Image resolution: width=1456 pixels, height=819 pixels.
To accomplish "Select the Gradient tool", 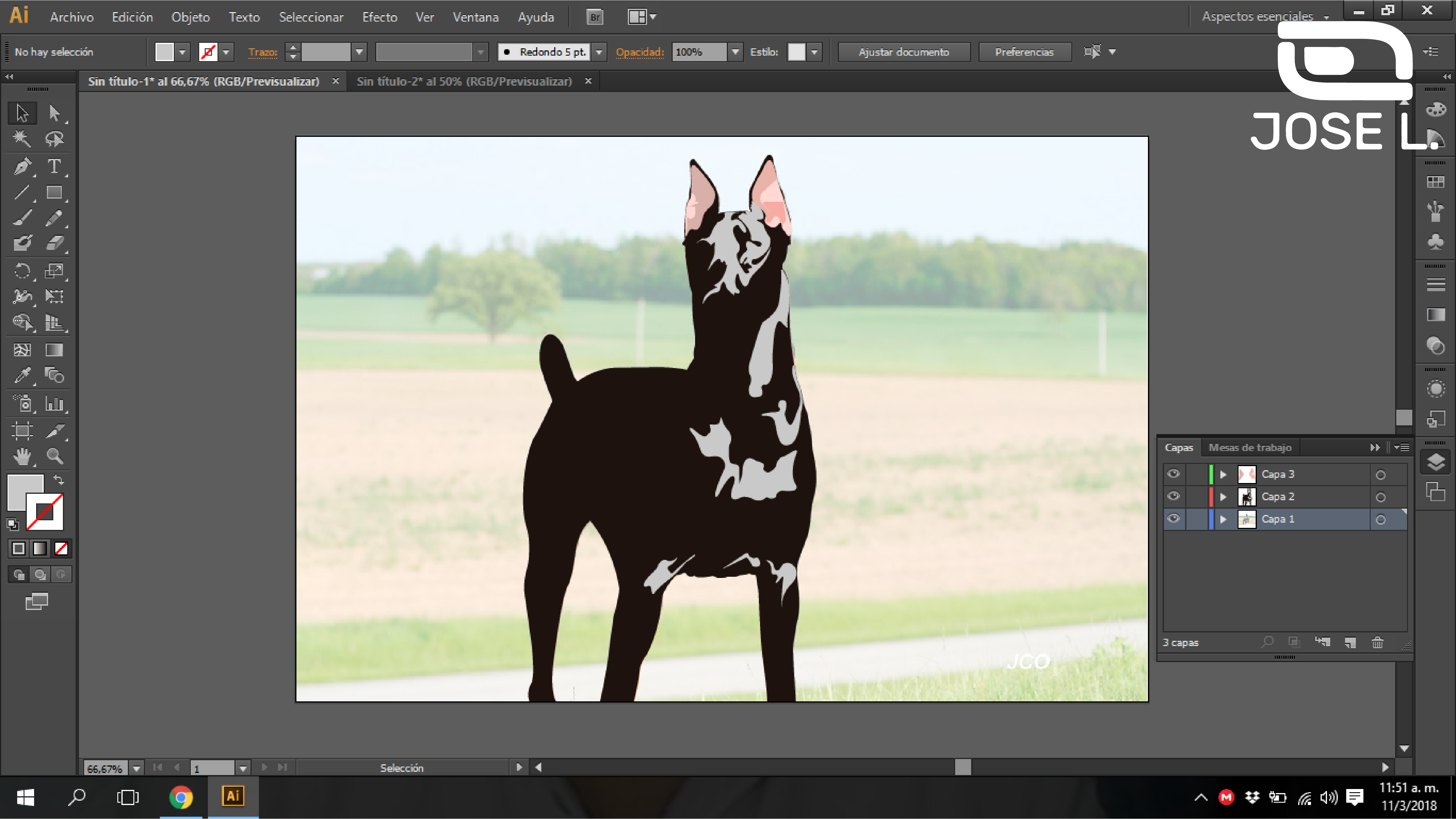I will click(x=54, y=350).
